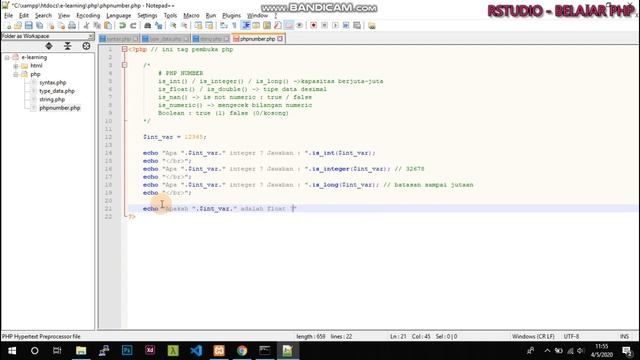Click the Playback macro icon
Viewport: 640px width, 360px height.
335,26
